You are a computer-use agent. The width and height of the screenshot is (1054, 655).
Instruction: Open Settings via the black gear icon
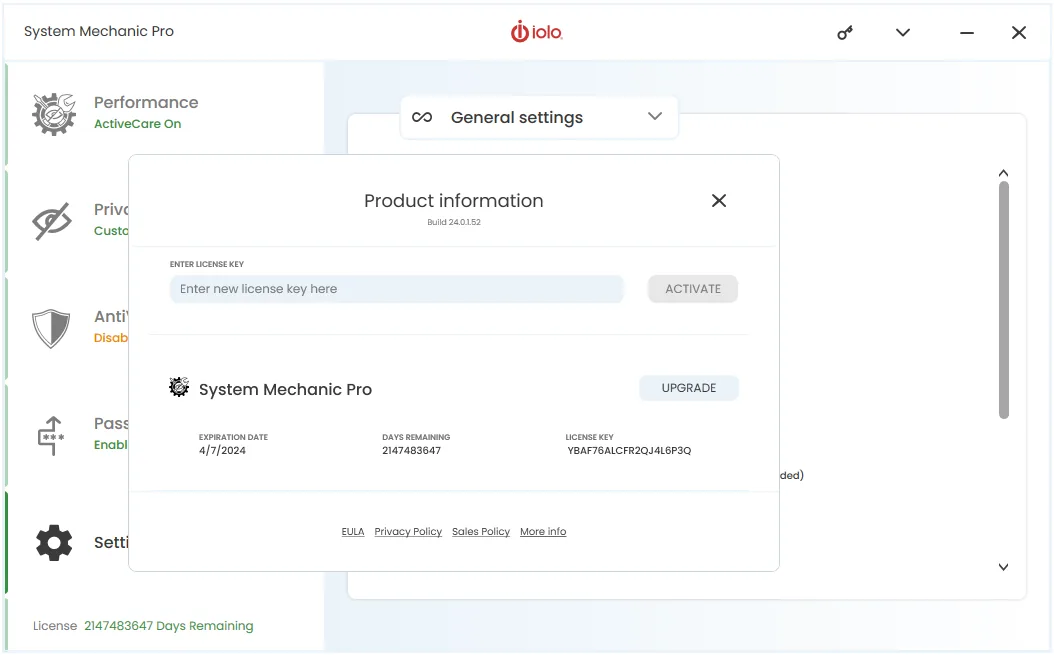pyautogui.click(x=54, y=543)
